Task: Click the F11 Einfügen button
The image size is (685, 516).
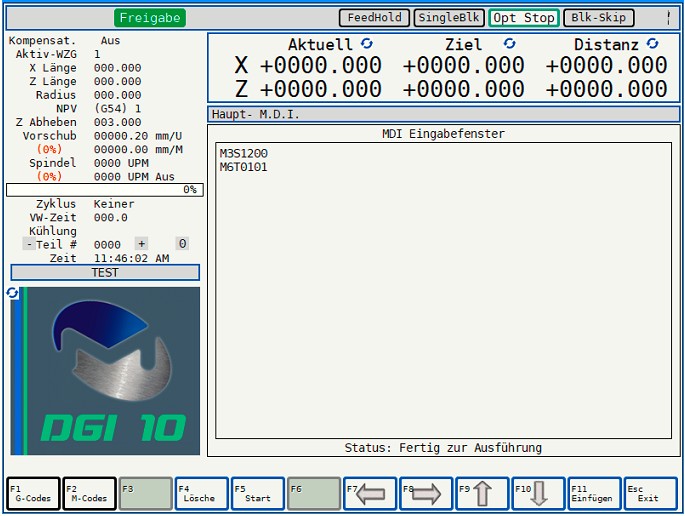Action: click(x=594, y=494)
